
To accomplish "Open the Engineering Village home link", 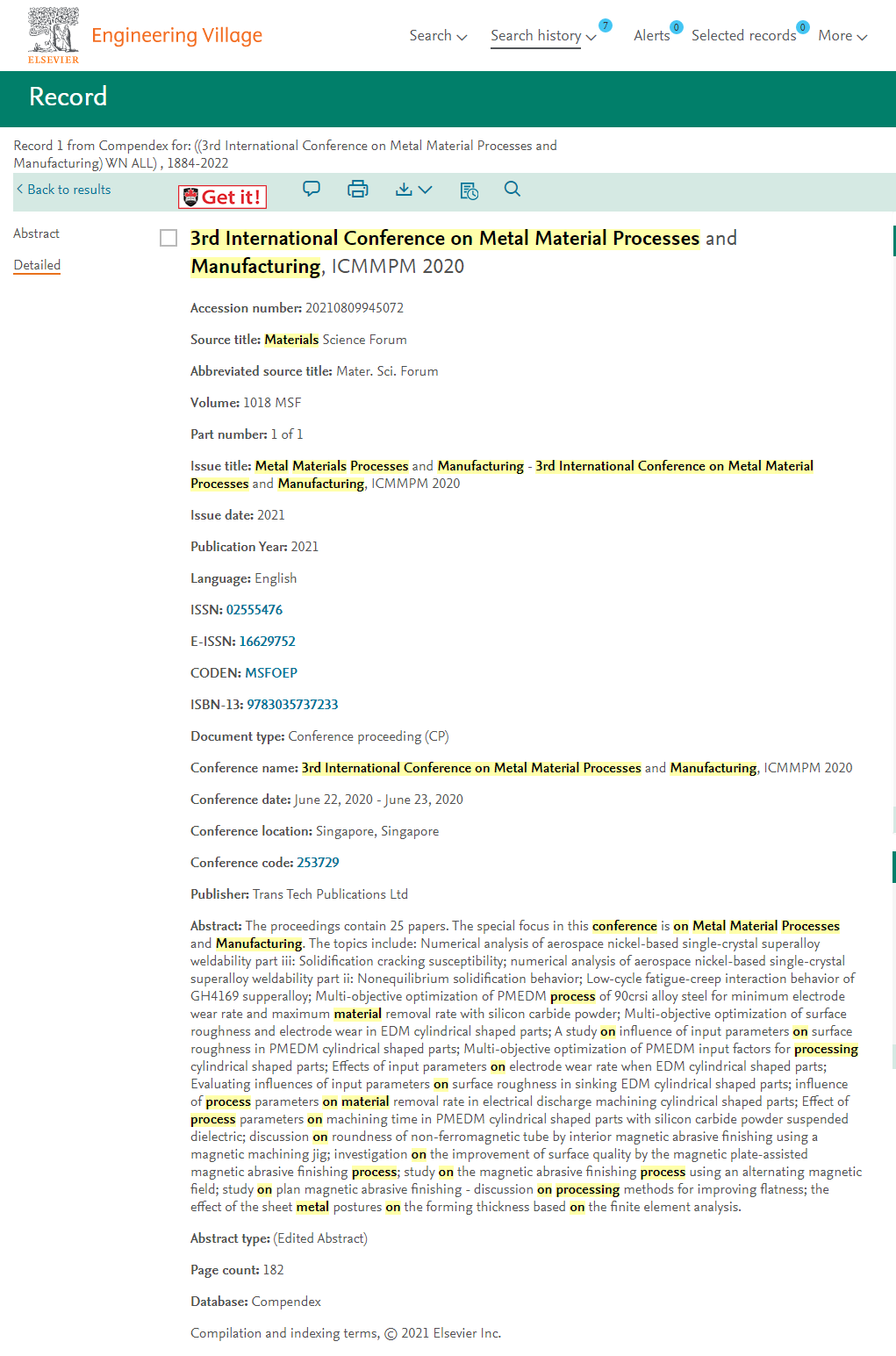I will 176,35.
